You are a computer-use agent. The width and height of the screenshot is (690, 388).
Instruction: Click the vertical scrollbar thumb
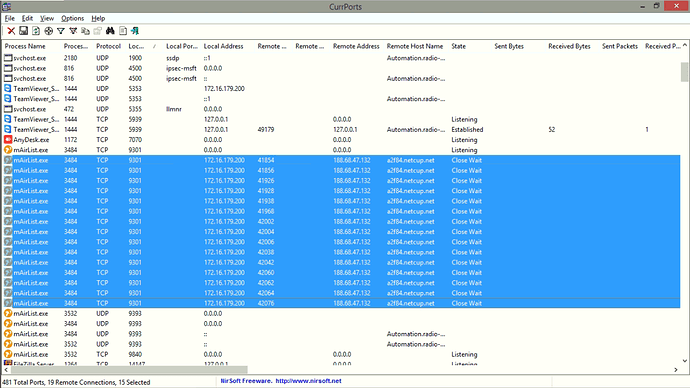684,72
